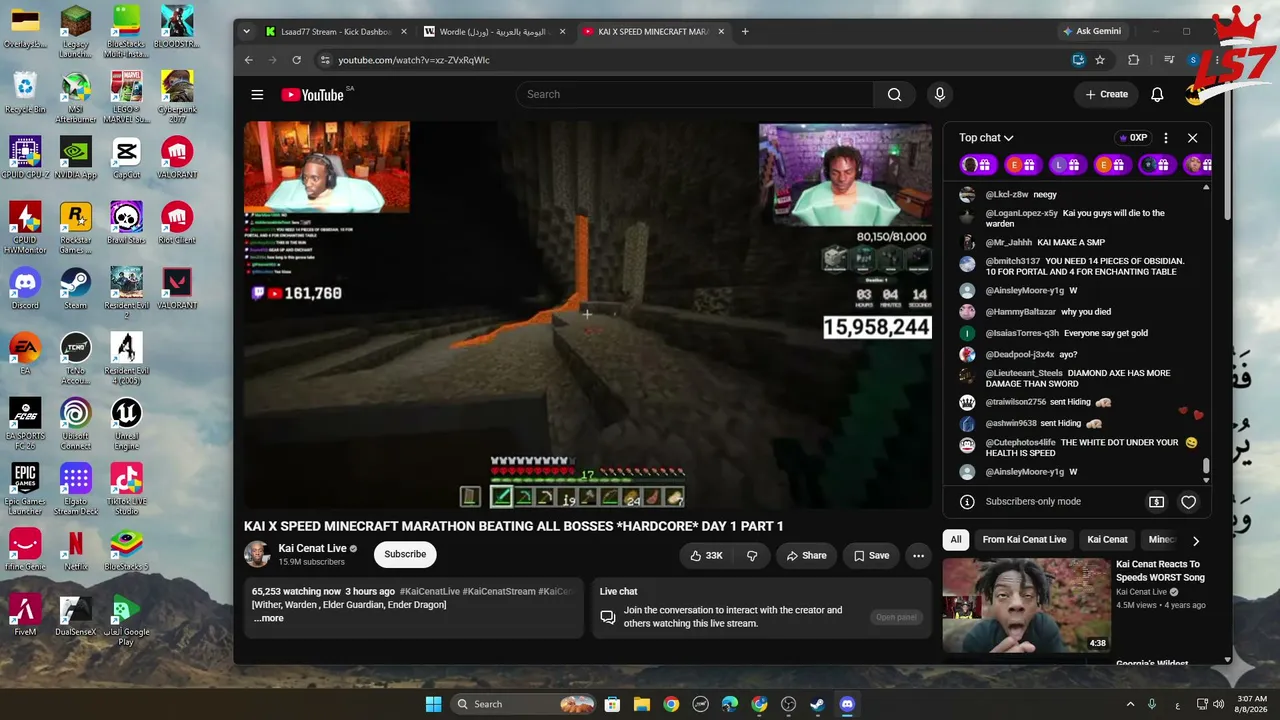Viewport: 1280px width, 720px height.
Task: Open Chrome tab search dropdown arrow
Action: (247, 31)
